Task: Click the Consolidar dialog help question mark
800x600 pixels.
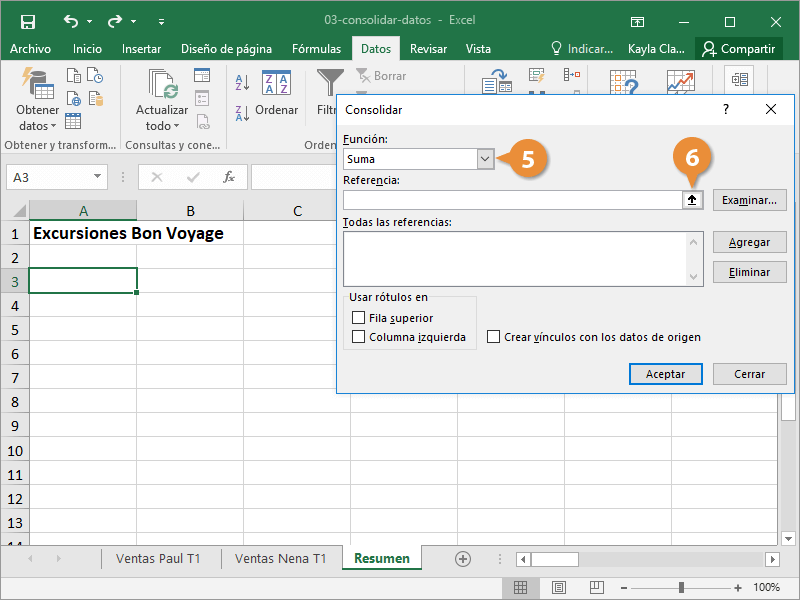Action: [x=726, y=109]
